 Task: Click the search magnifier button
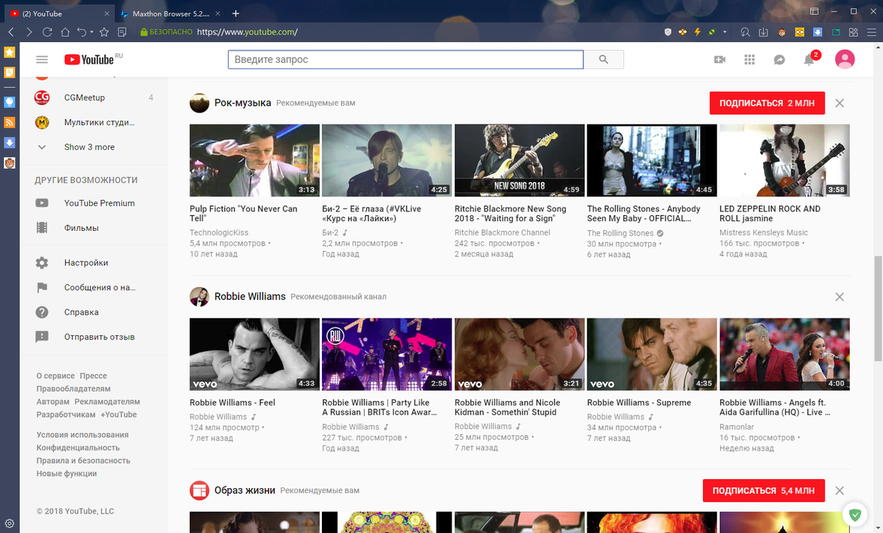click(x=603, y=59)
